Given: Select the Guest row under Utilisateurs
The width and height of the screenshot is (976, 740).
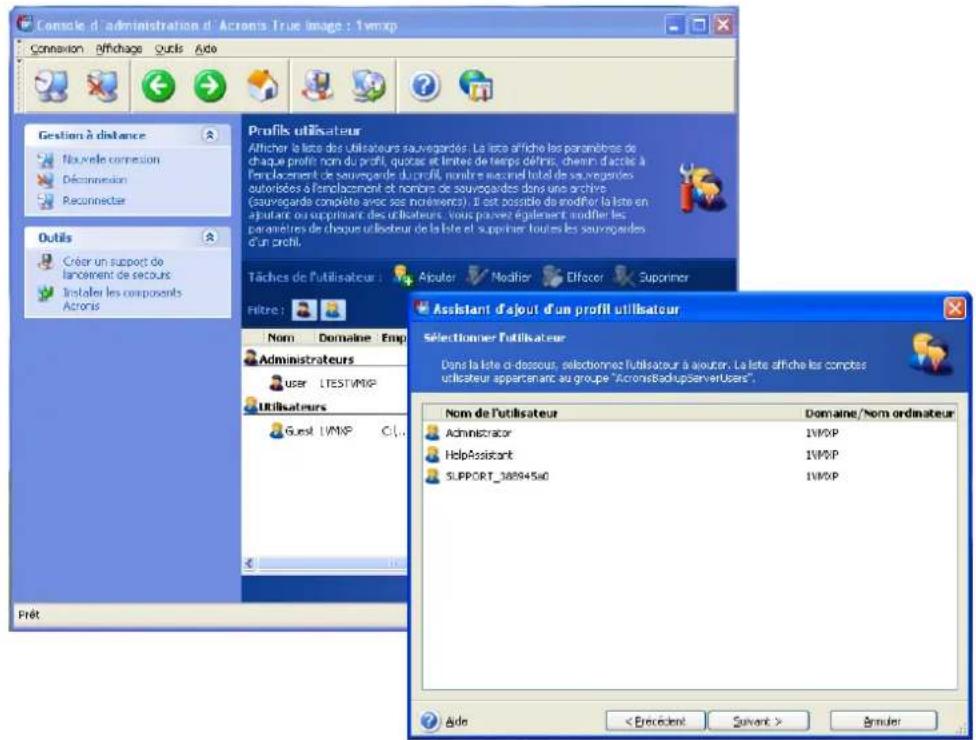Looking at the screenshot, I should coord(324,431).
